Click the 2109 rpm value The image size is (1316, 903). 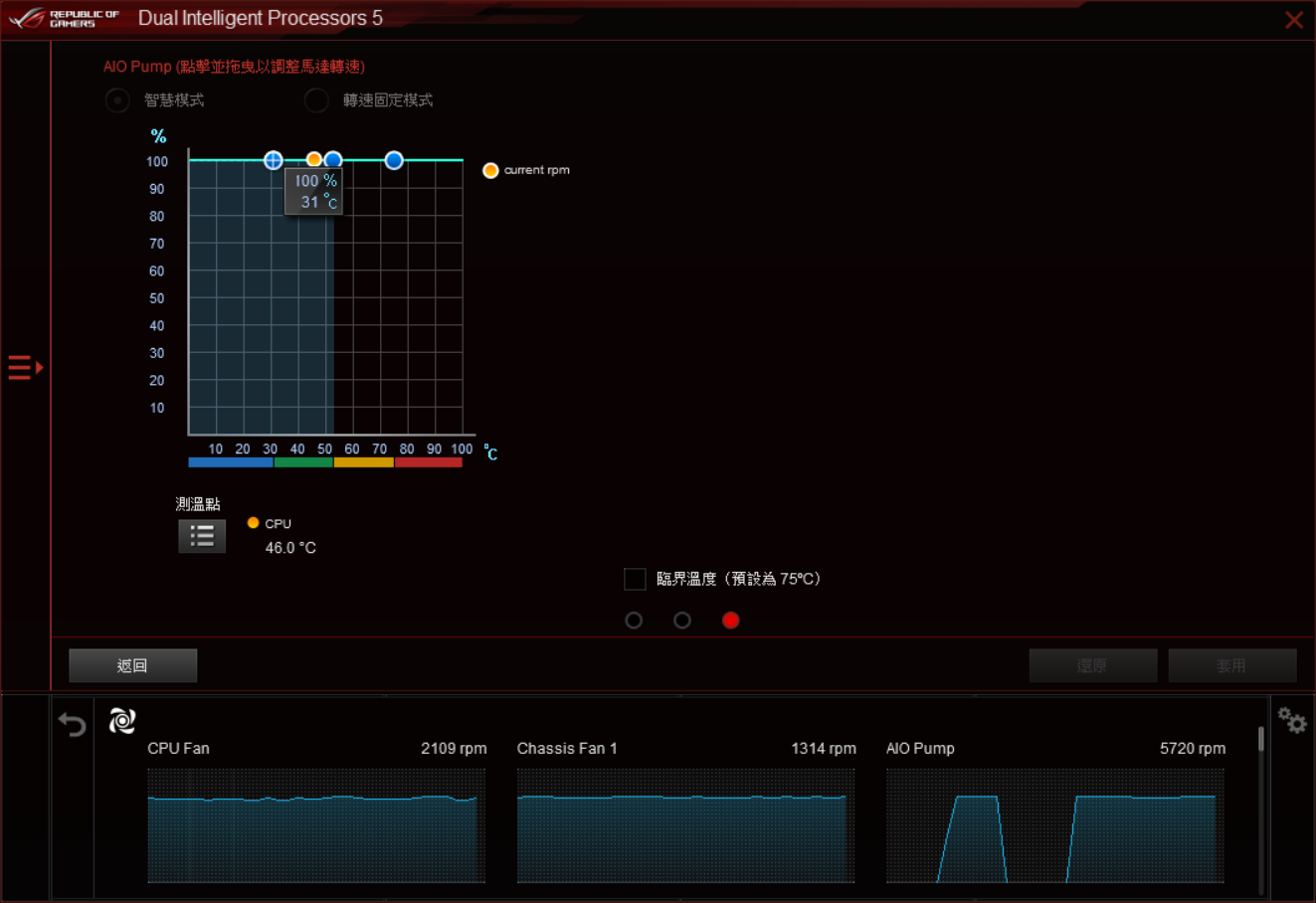pos(454,748)
